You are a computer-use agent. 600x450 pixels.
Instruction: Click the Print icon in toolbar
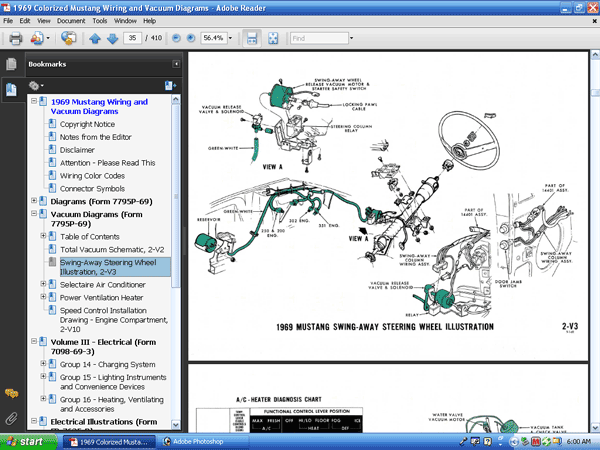pyautogui.click(x=14, y=38)
